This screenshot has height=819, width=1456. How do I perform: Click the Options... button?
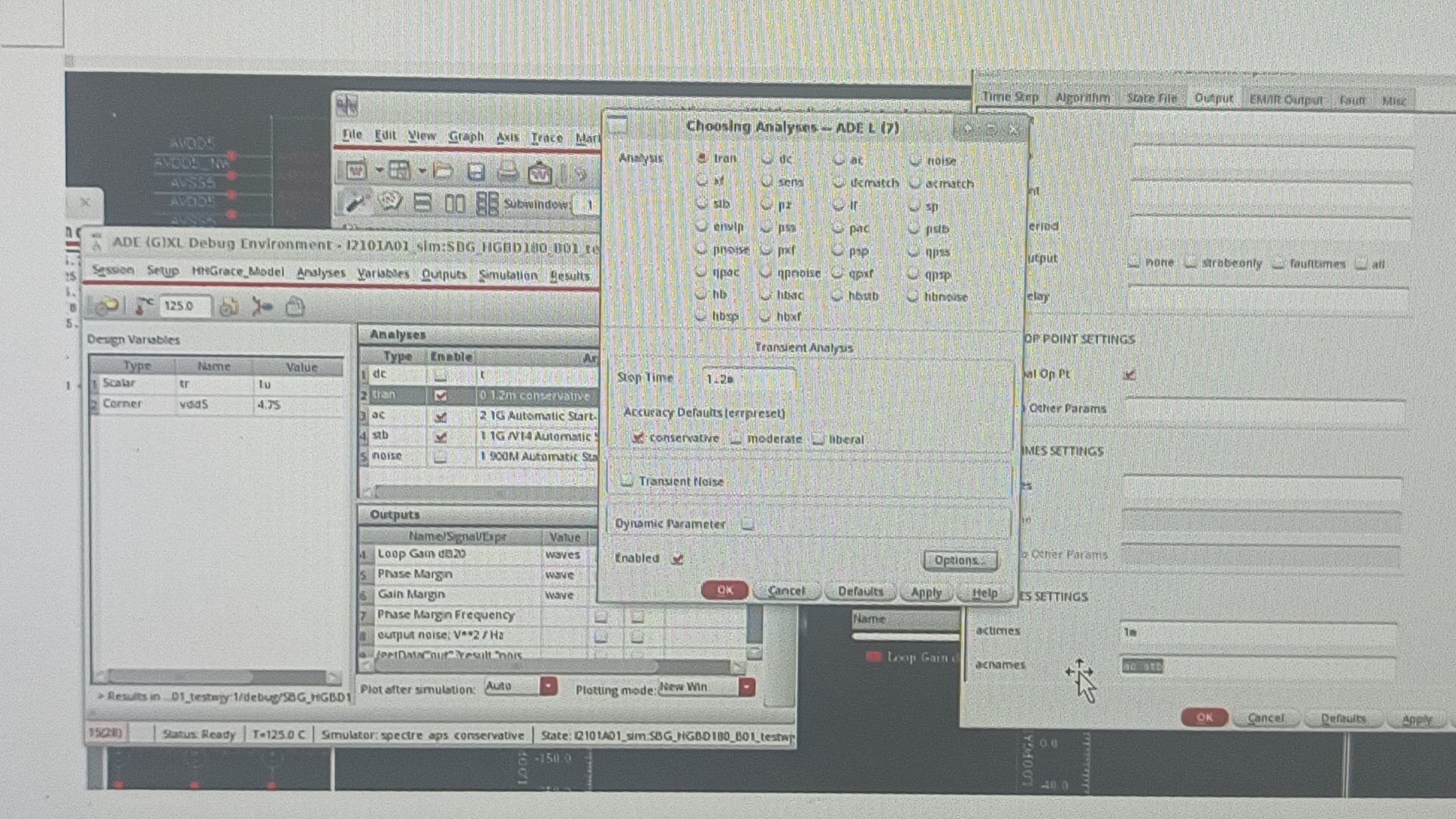(959, 560)
